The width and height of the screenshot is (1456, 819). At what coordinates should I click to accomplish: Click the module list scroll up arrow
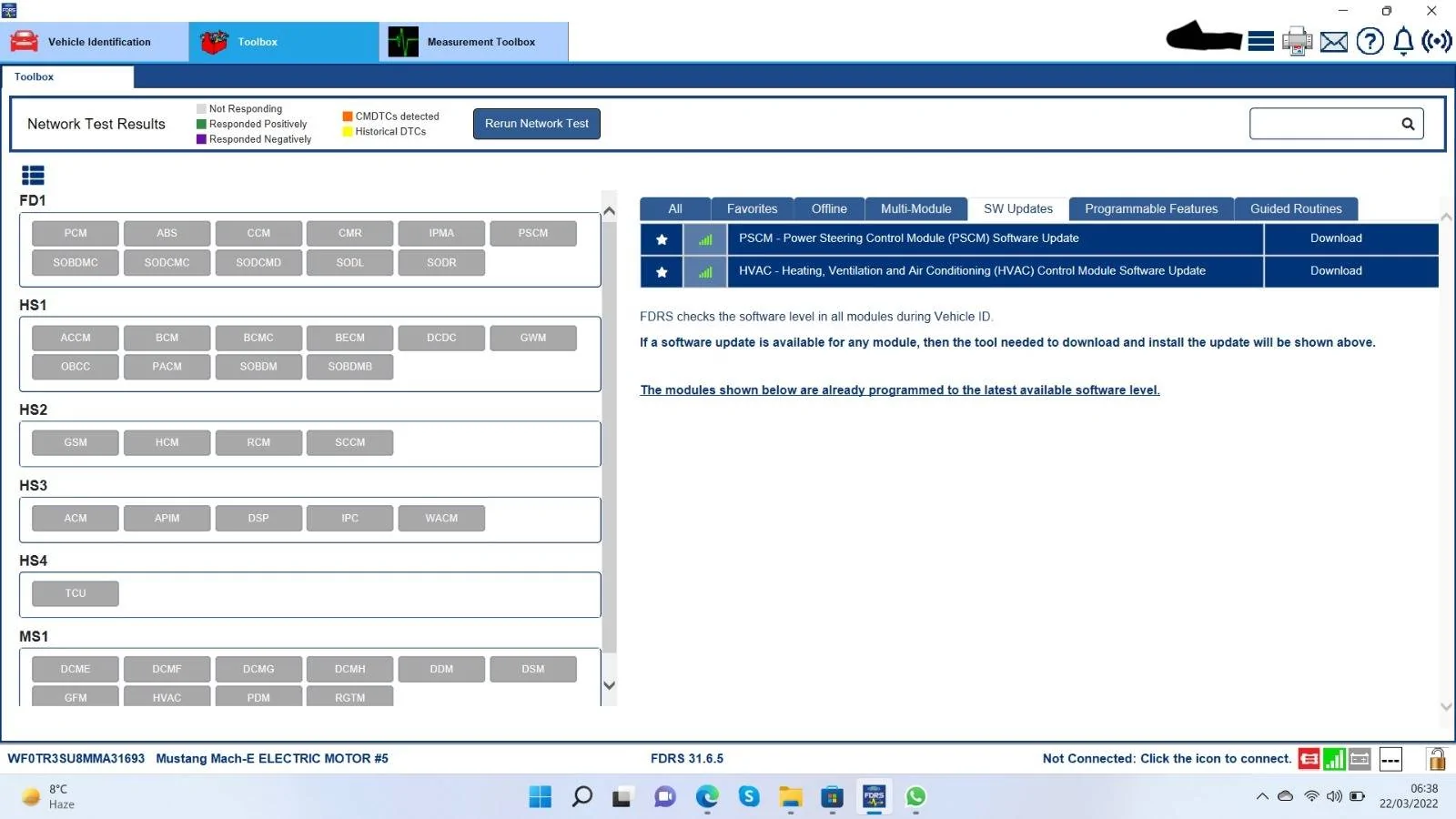(610, 211)
